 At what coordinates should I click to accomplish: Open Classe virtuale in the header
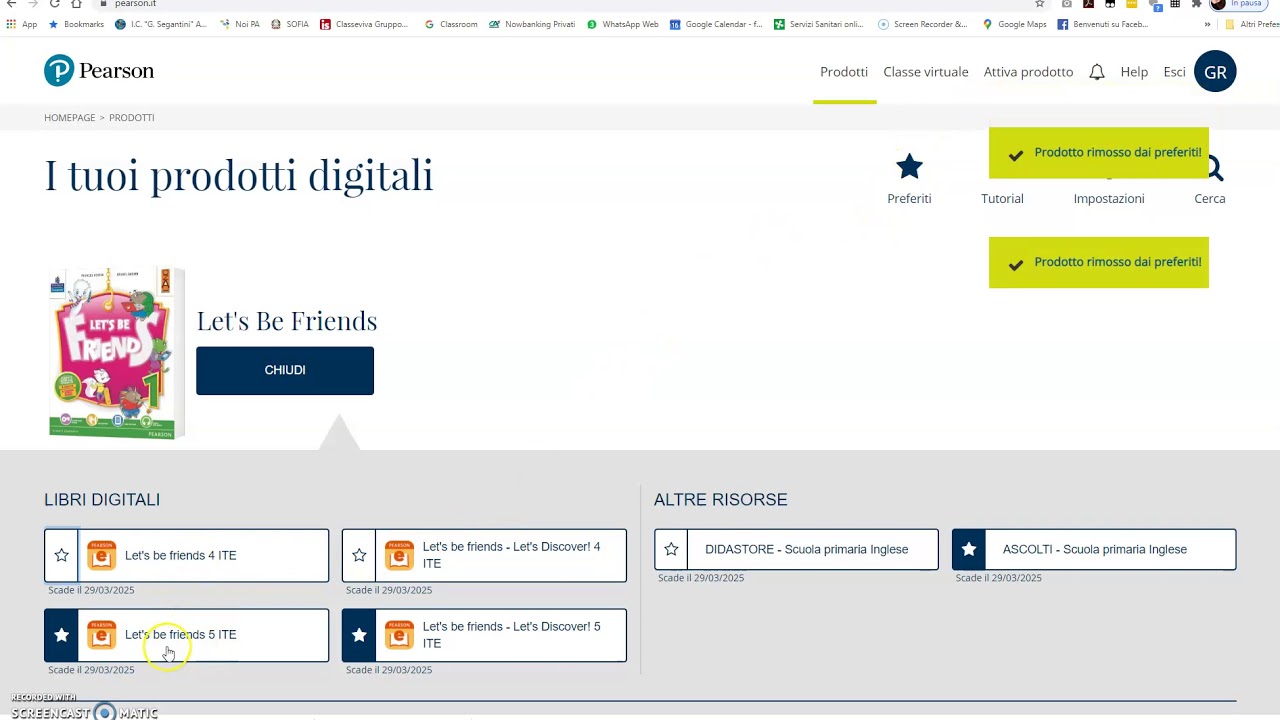coord(926,72)
